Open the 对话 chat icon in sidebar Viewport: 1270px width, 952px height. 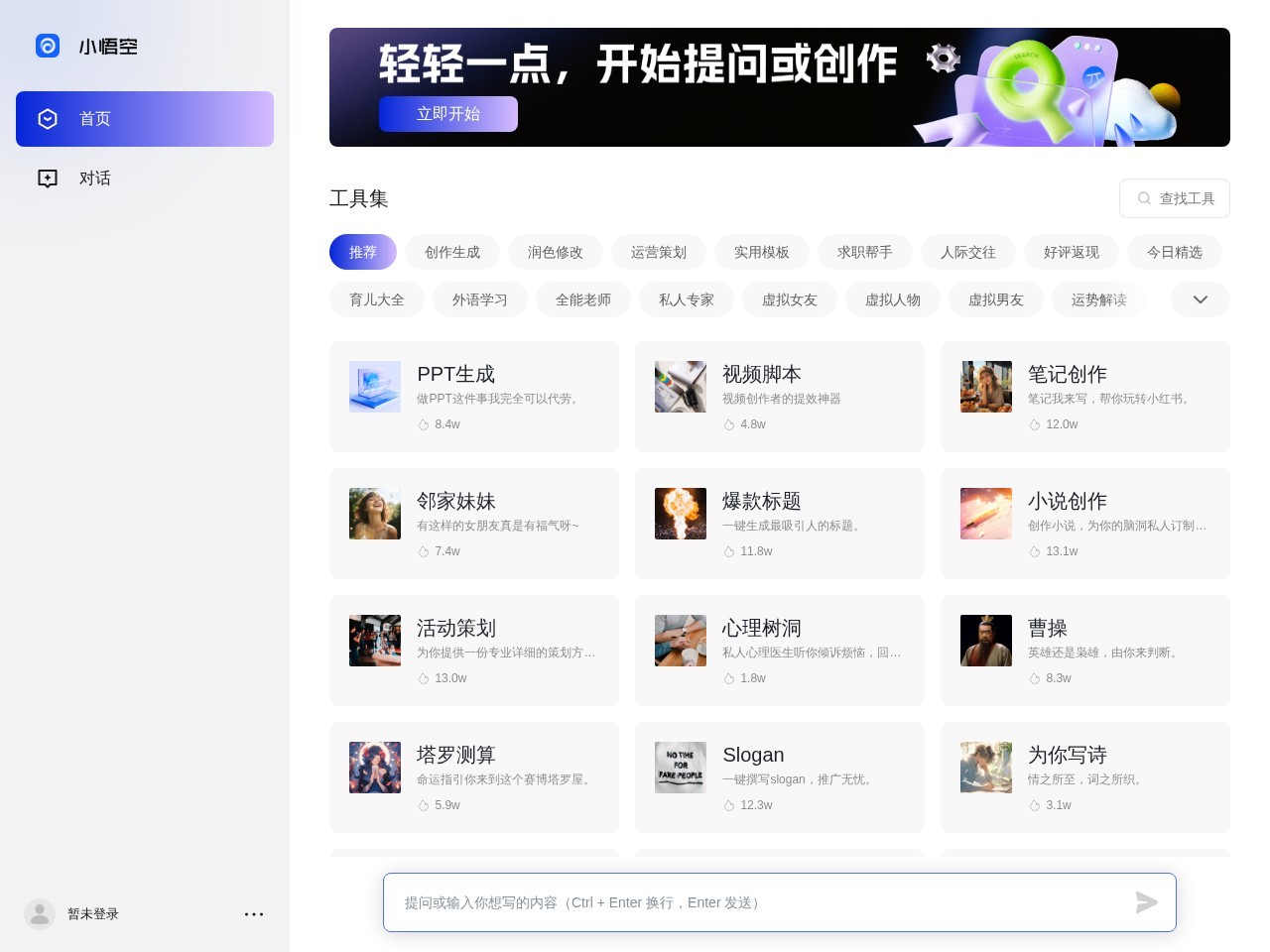[x=48, y=178]
